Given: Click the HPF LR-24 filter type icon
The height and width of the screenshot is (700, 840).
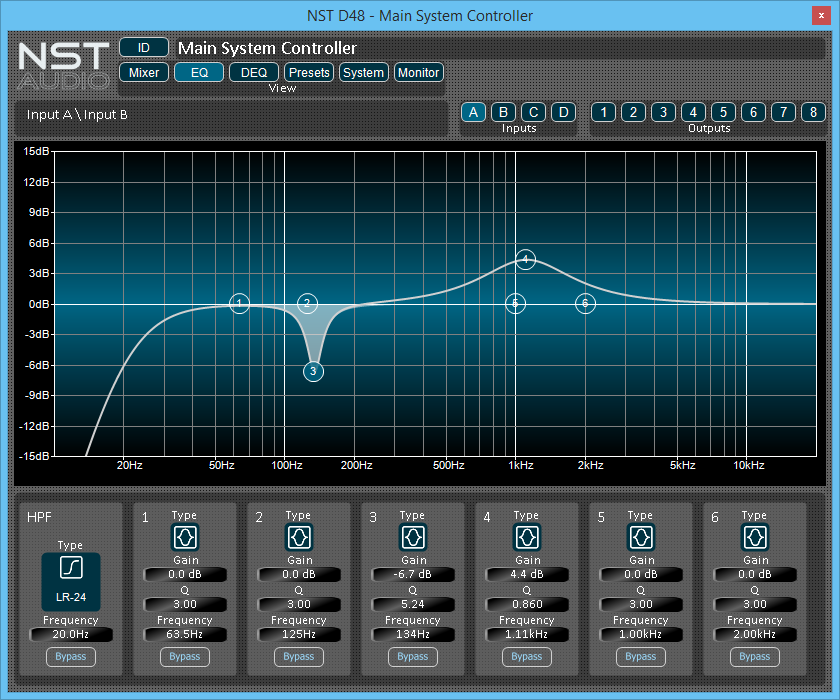Looking at the screenshot, I should point(71,582).
